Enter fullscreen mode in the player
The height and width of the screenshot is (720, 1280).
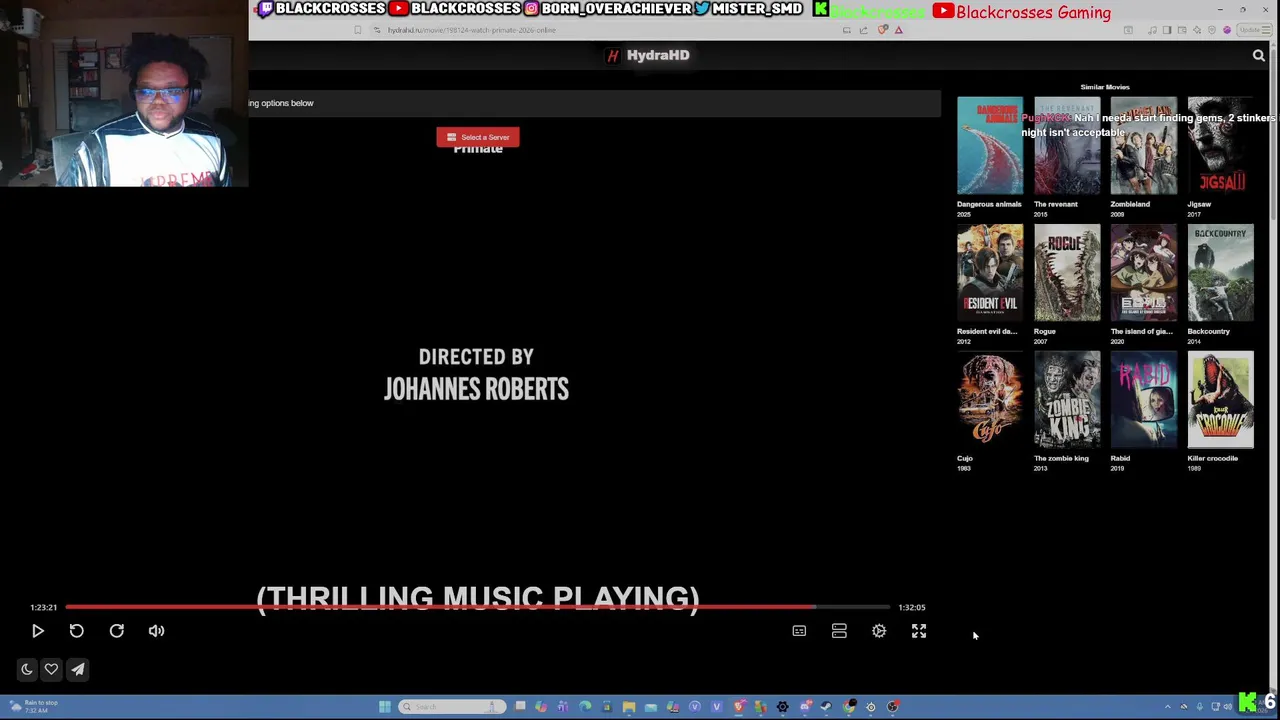click(919, 631)
